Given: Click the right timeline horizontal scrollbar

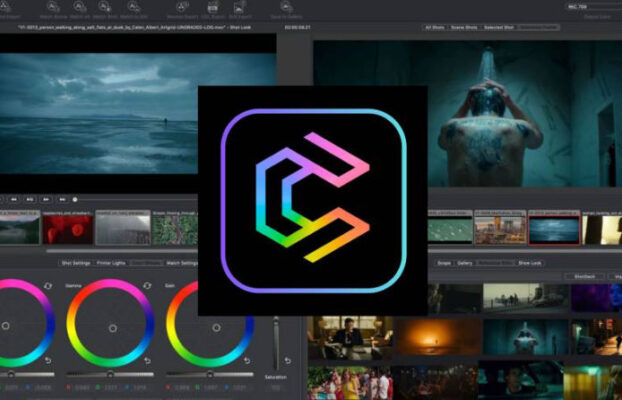Looking at the screenshot, I should click(x=525, y=251).
